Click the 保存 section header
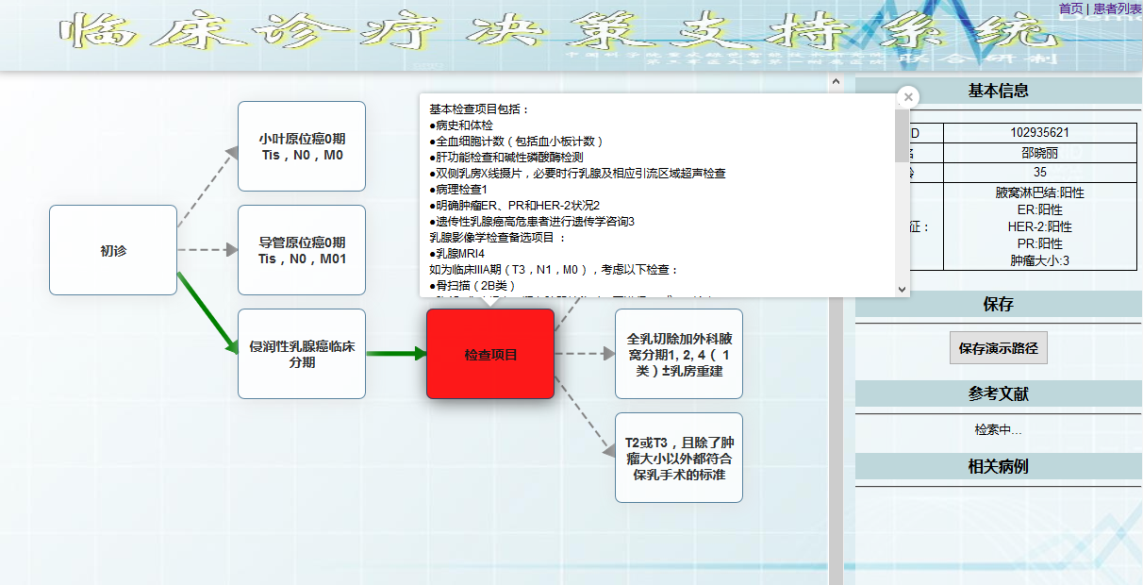This screenshot has width=1143, height=585. (x=997, y=304)
